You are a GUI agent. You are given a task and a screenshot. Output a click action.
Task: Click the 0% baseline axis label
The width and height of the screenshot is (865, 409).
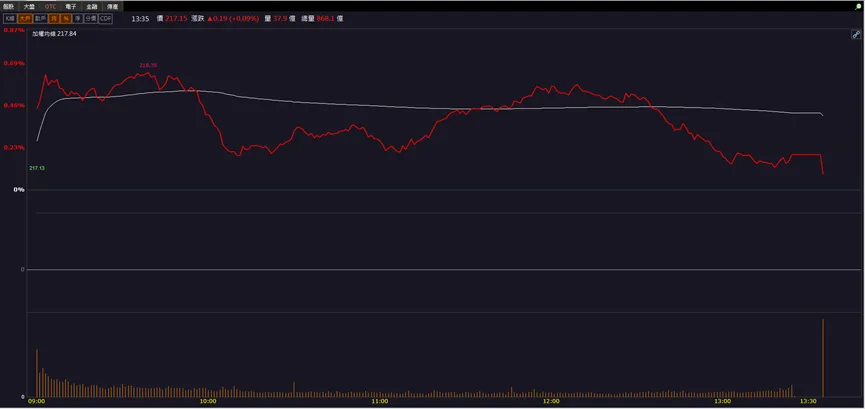(x=19, y=189)
